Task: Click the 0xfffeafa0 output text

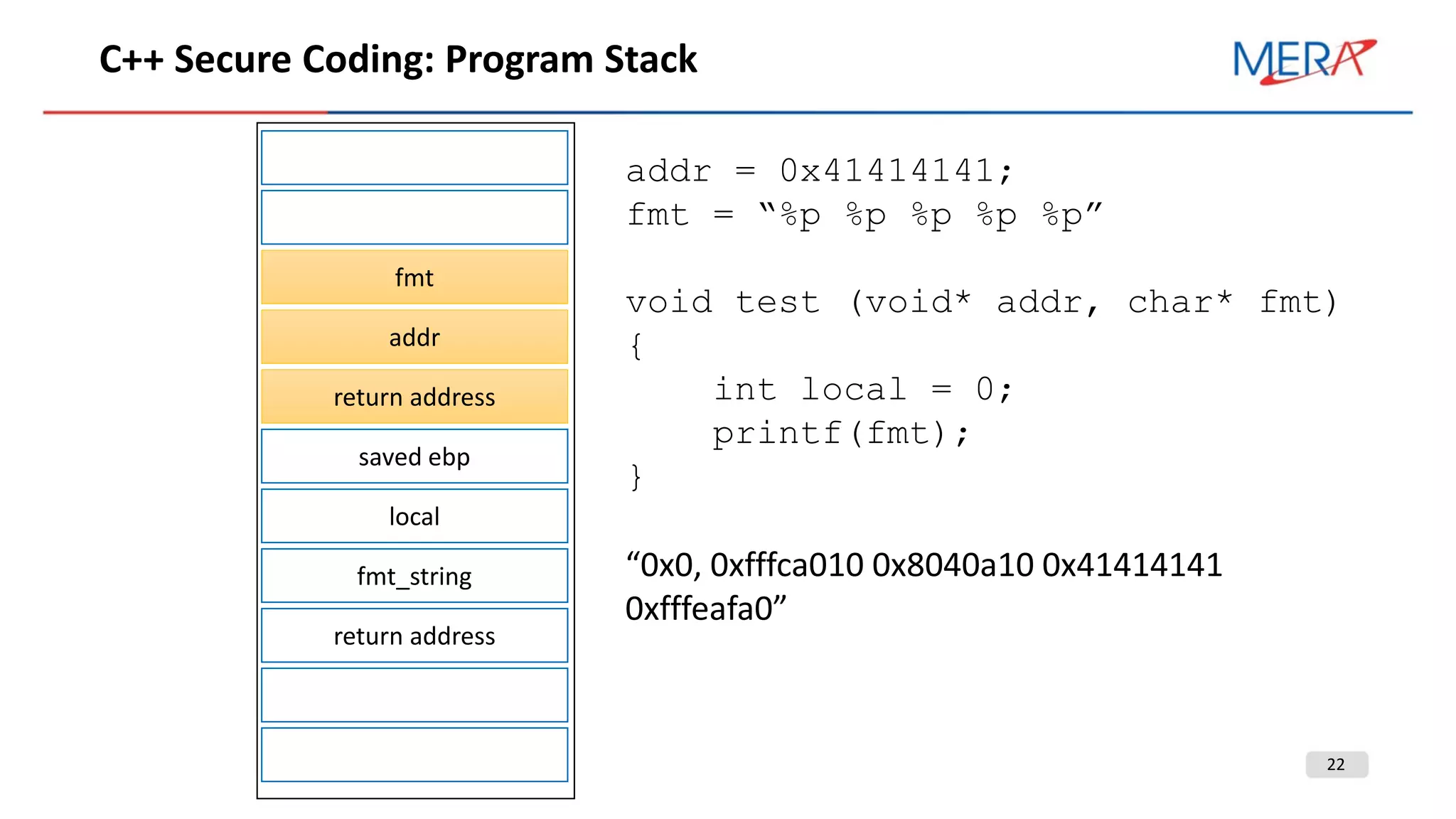Action: pos(705,609)
